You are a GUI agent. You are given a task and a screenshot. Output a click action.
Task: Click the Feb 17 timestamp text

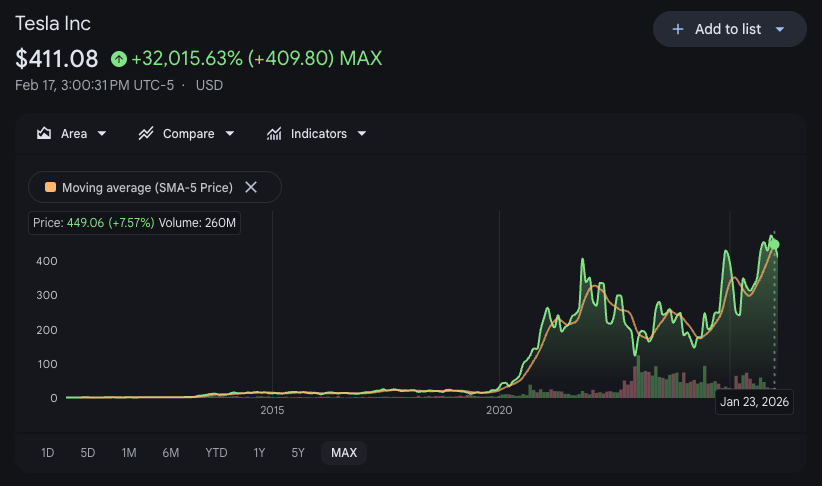94,85
